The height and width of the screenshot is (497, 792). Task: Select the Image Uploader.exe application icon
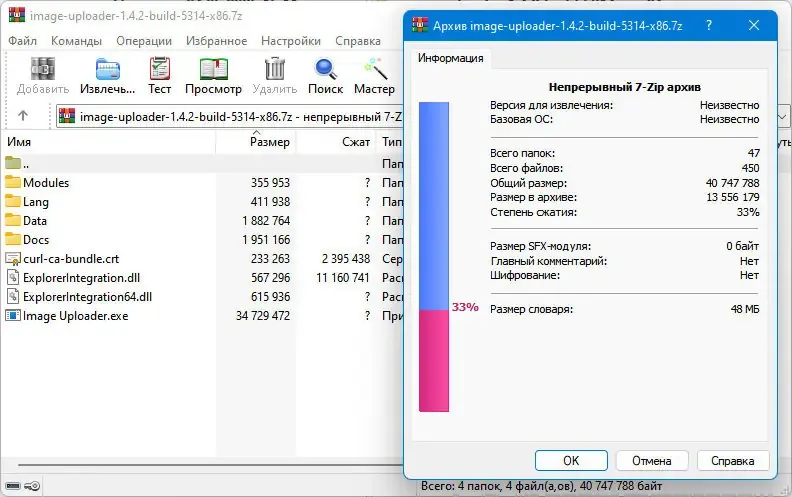pos(13,316)
